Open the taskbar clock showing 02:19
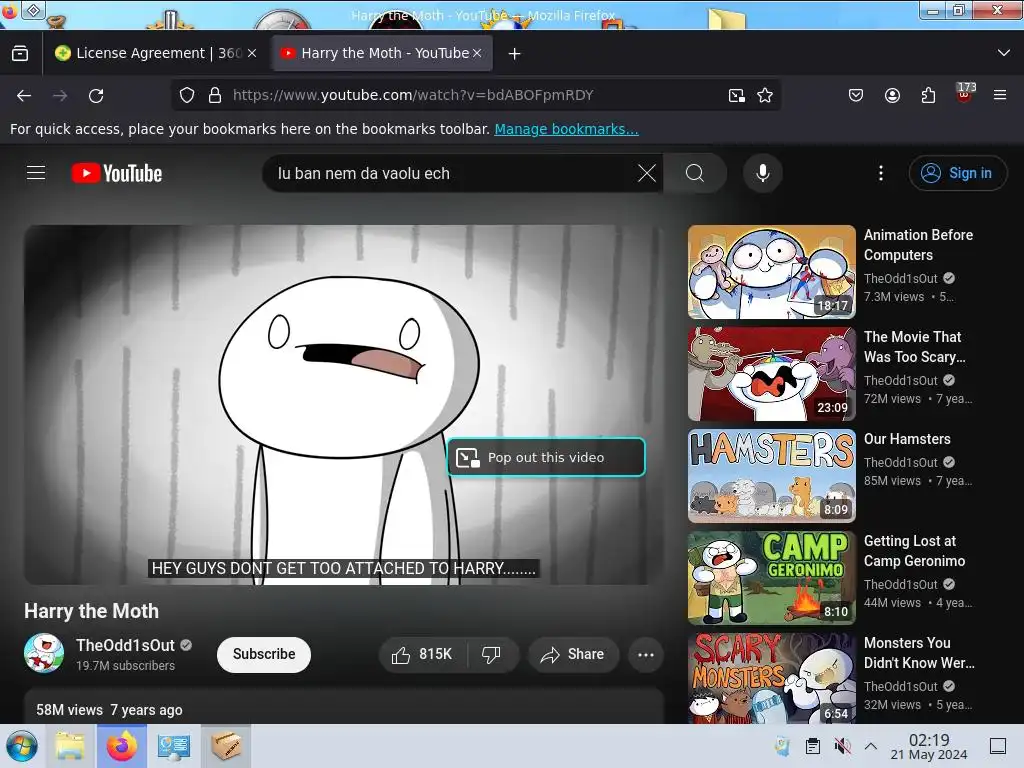Image resolution: width=1024 pixels, height=768 pixels. pos(929,746)
